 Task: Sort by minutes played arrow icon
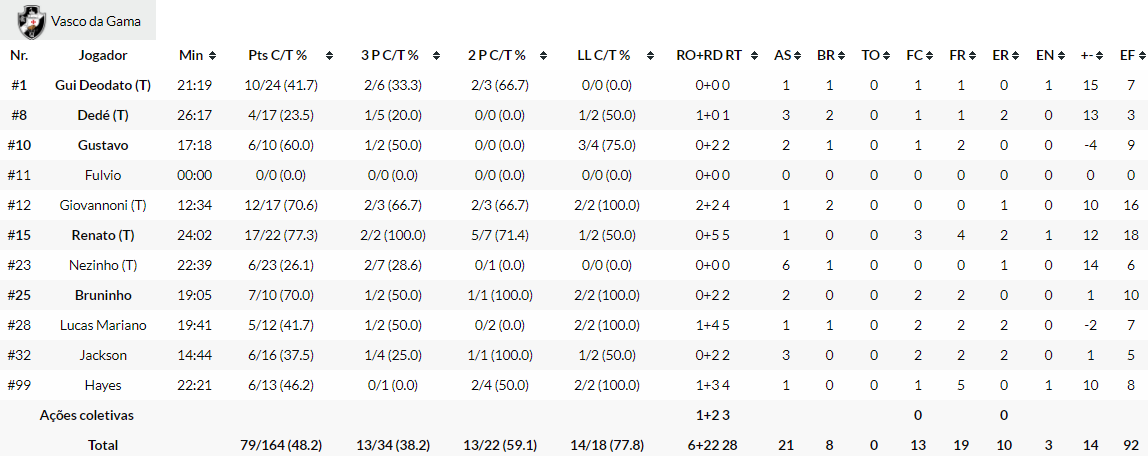pos(212,56)
